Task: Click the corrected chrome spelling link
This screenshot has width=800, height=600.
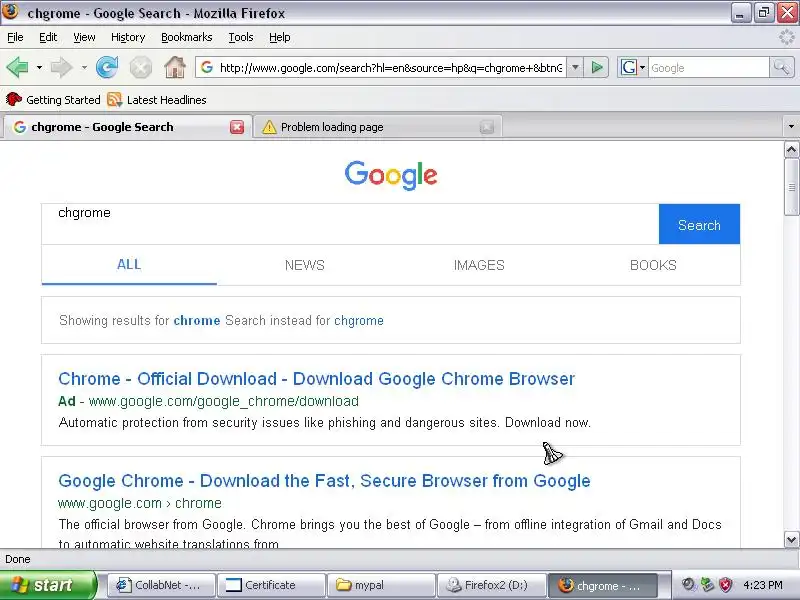Action: tap(197, 320)
